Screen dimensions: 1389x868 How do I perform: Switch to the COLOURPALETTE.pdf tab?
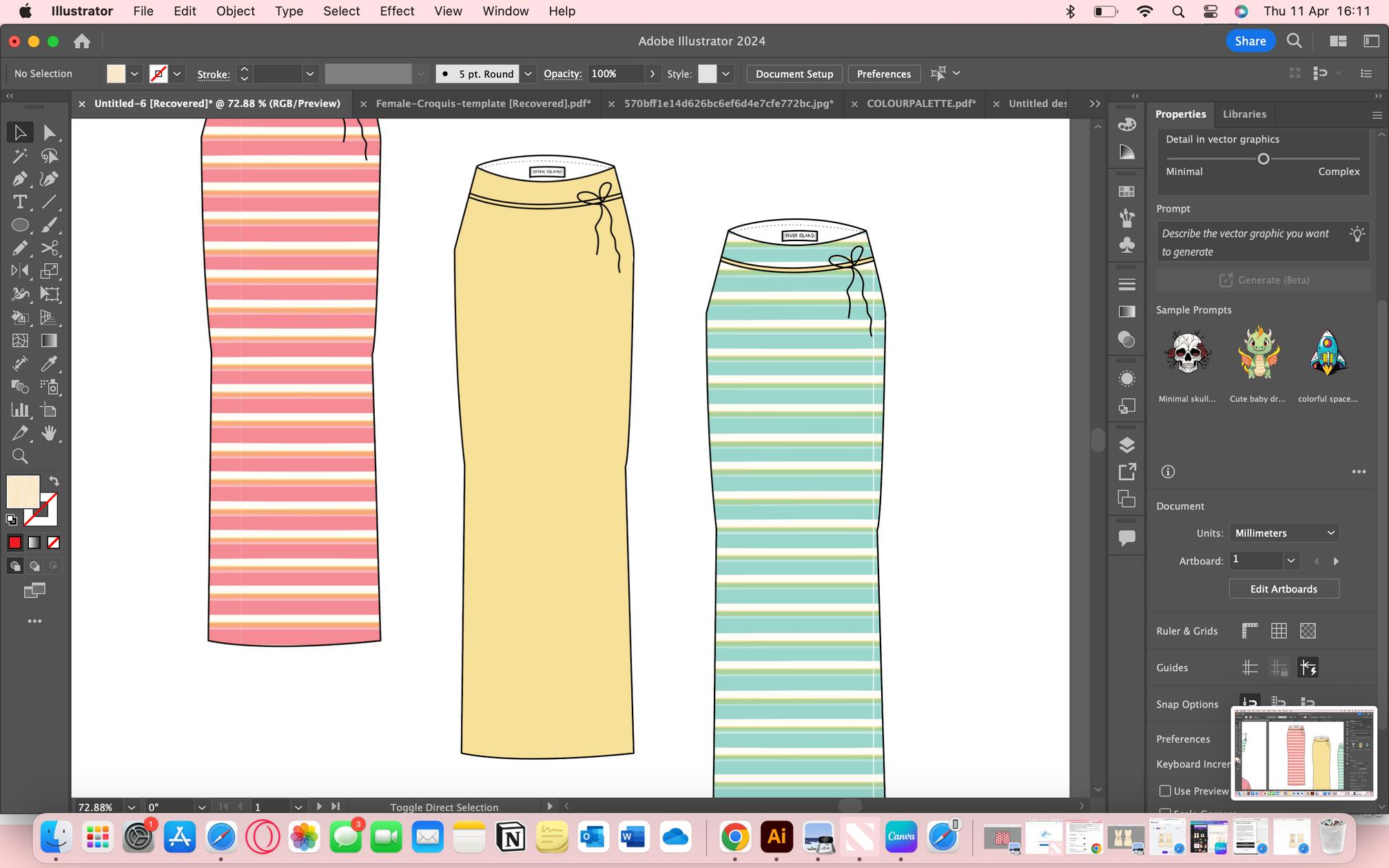tap(920, 103)
